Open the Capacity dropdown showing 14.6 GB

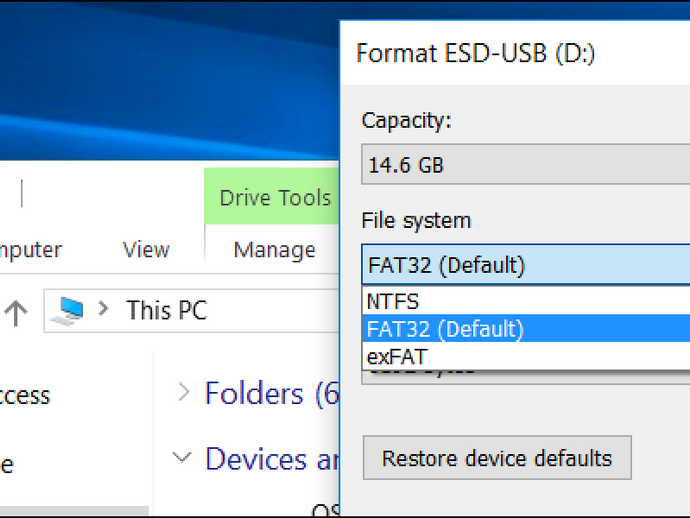click(525, 164)
